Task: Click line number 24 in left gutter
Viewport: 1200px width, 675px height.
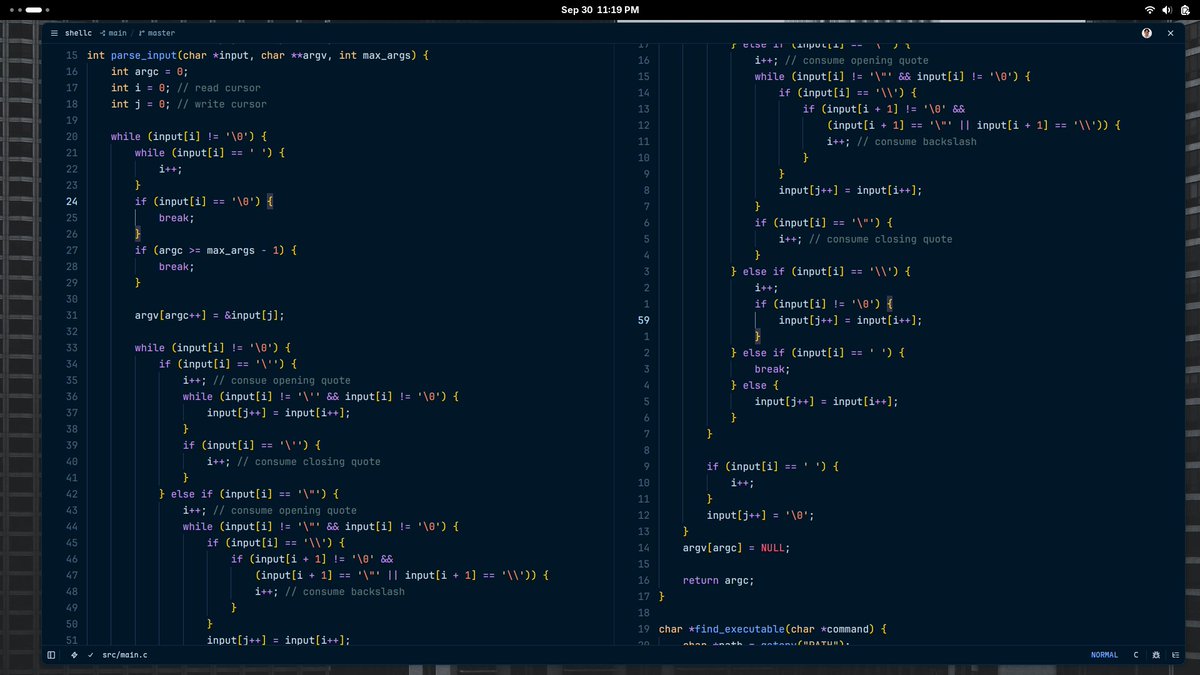Action: (x=72, y=201)
